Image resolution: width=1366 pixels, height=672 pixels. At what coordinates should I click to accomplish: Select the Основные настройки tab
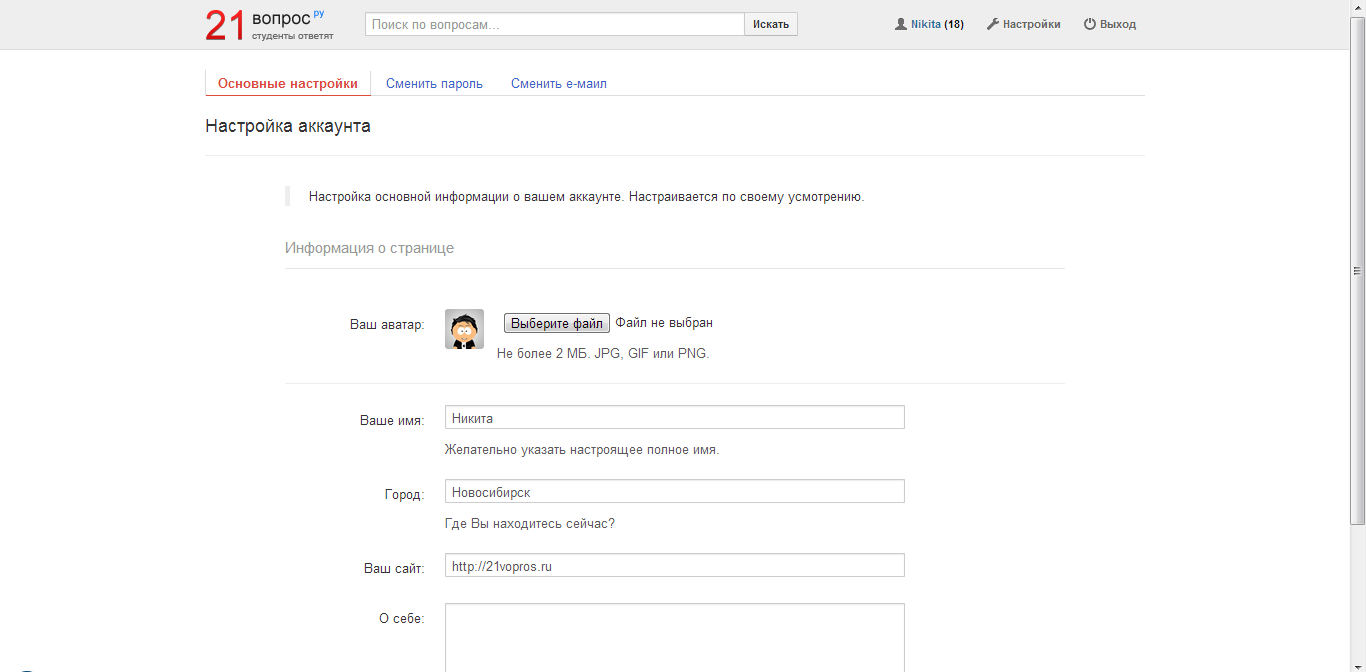point(287,84)
